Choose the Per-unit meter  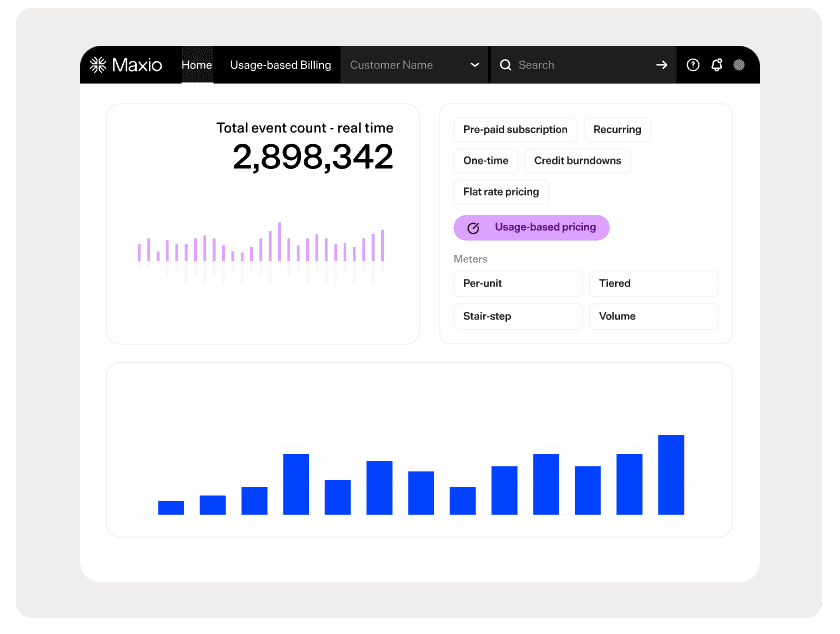point(518,284)
